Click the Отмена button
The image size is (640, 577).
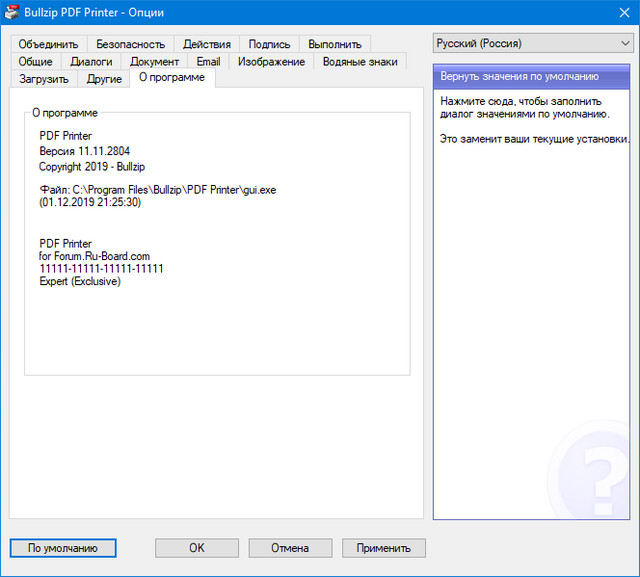(289, 548)
